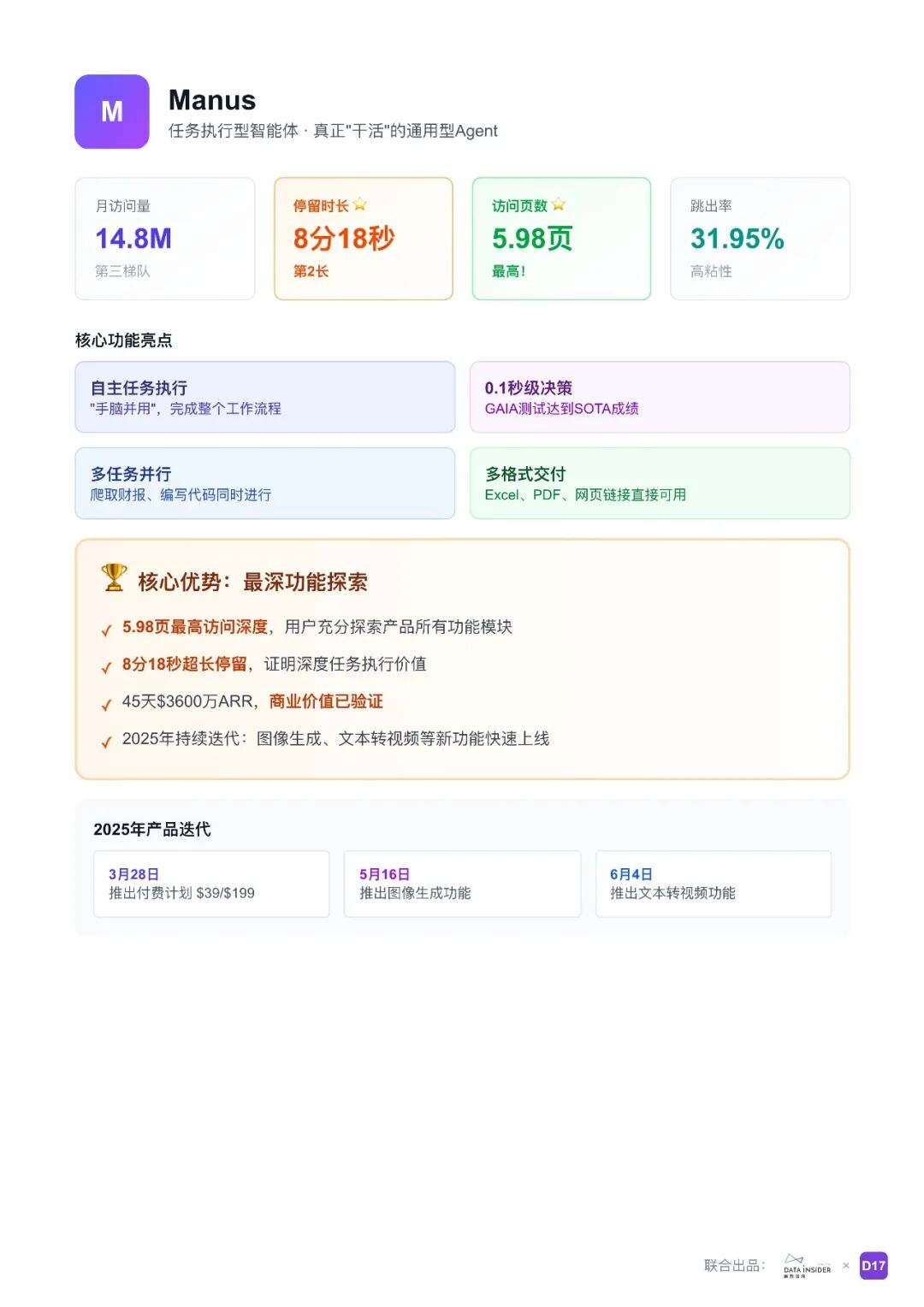Click the 跳出率 label

coord(711,206)
